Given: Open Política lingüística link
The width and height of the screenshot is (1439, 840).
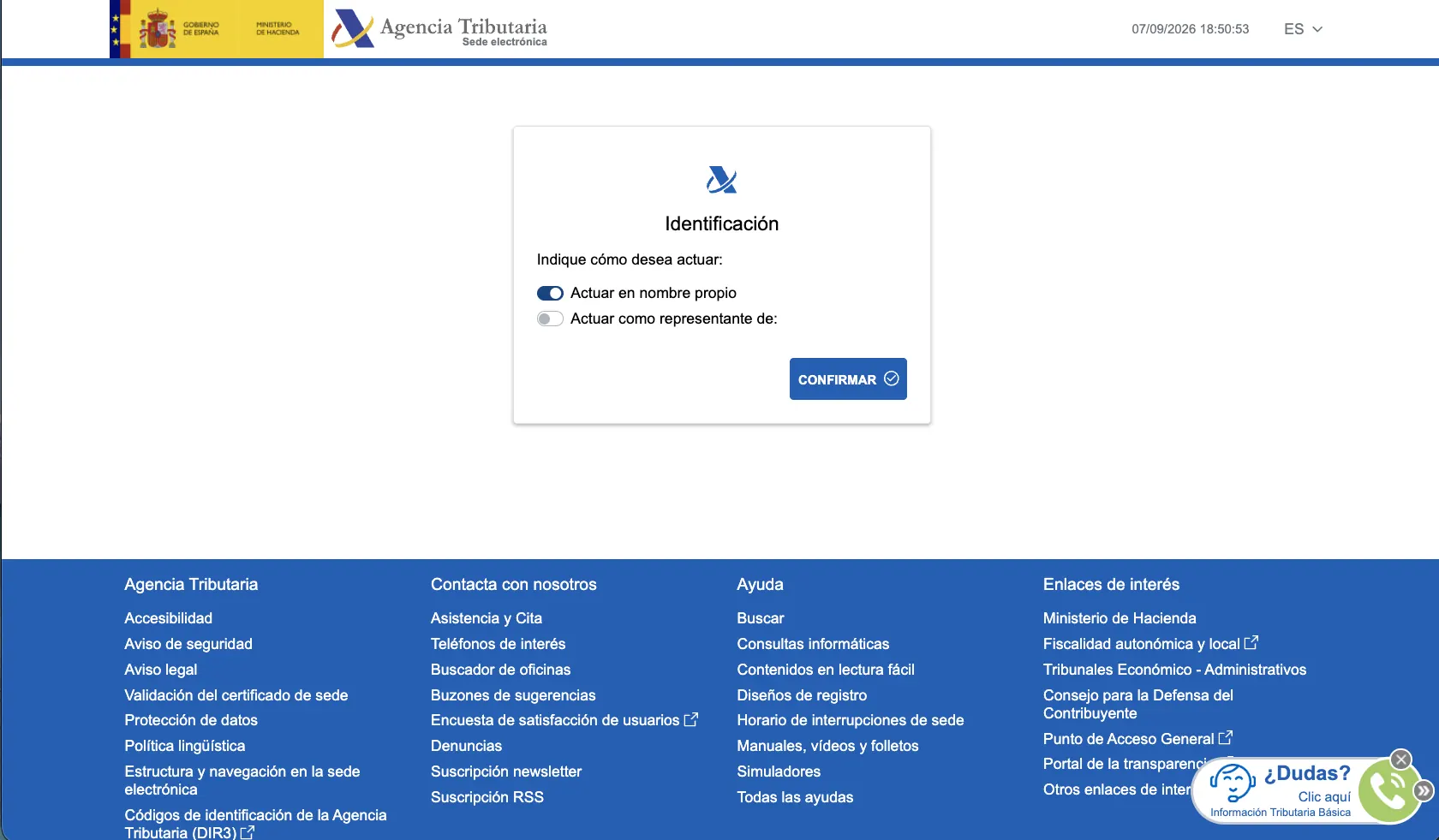Looking at the screenshot, I should tap(185, 746).
